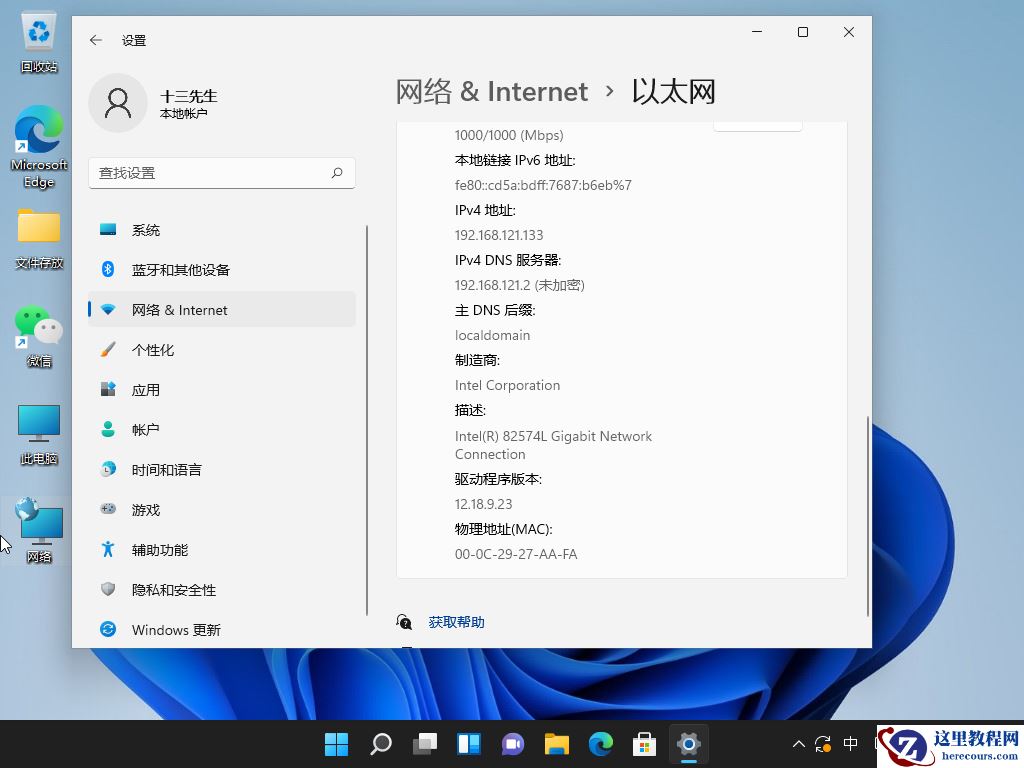Select the highlighted 网络 & Internet sidebar entry
The height and width of the screenshot is (768, 1024).
tap(180, 309)
